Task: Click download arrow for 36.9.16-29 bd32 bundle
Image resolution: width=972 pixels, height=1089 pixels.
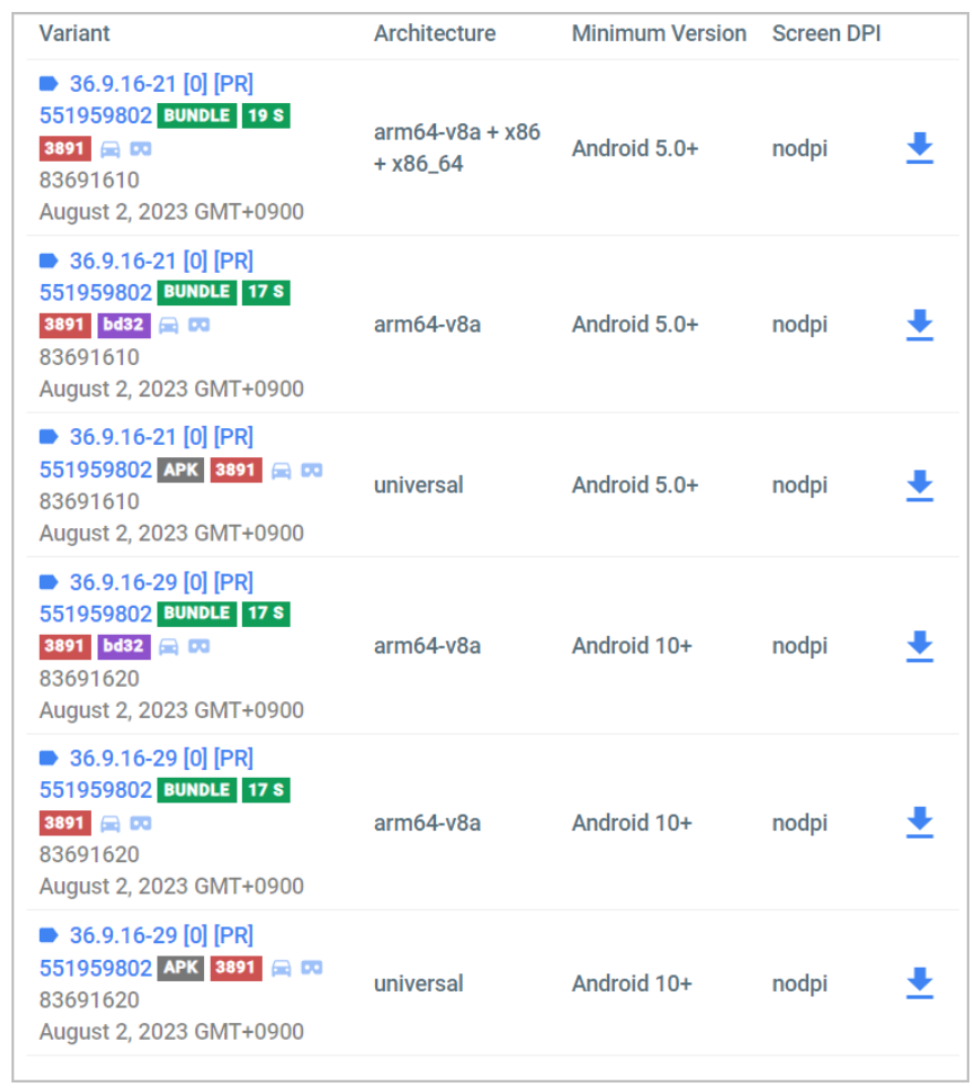Action: click(x=919, y=646)
